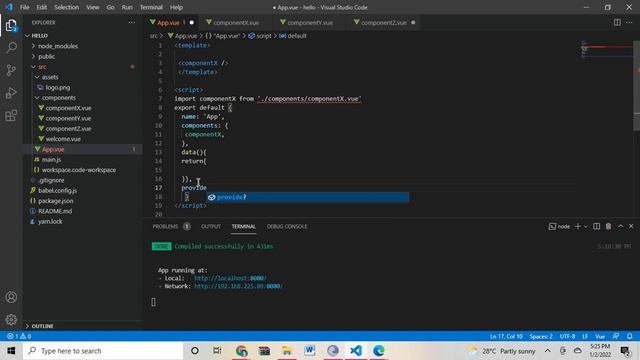Screen dimensions: 640x360
Task: Split the editor to the right
Action: coord(617,22)
